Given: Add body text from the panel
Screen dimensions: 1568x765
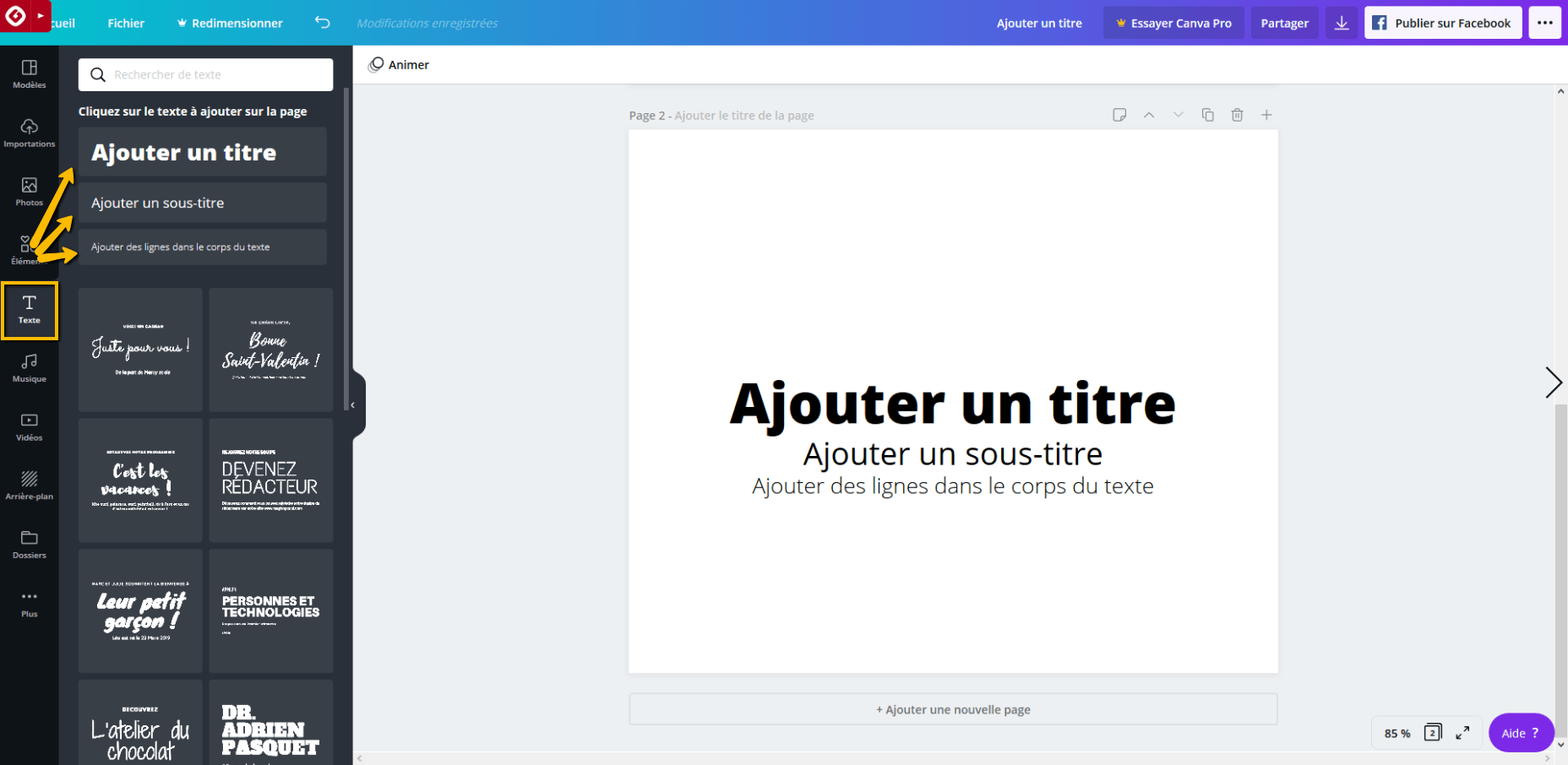Looking at the screenshot, I should point(203,247).
